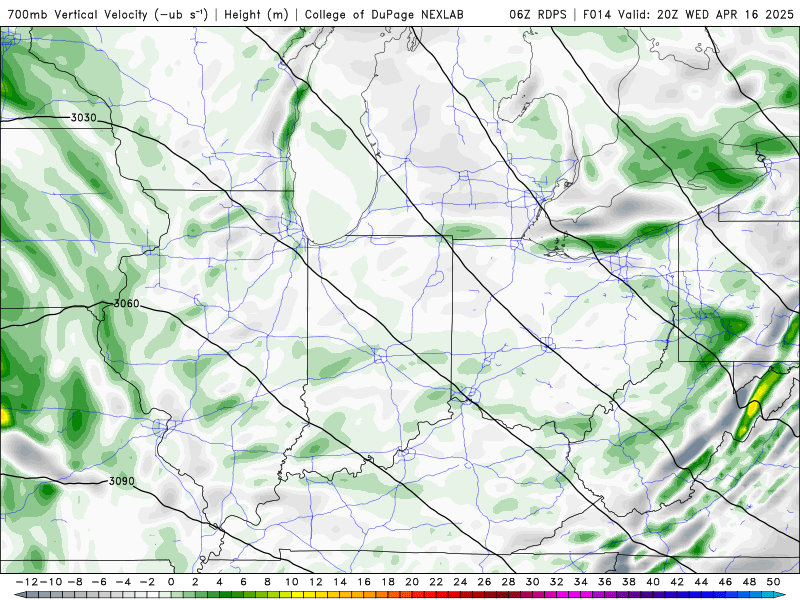Screen dimensions: 800x600
Task: Click the 3060 height contour label
Action: 126,304
